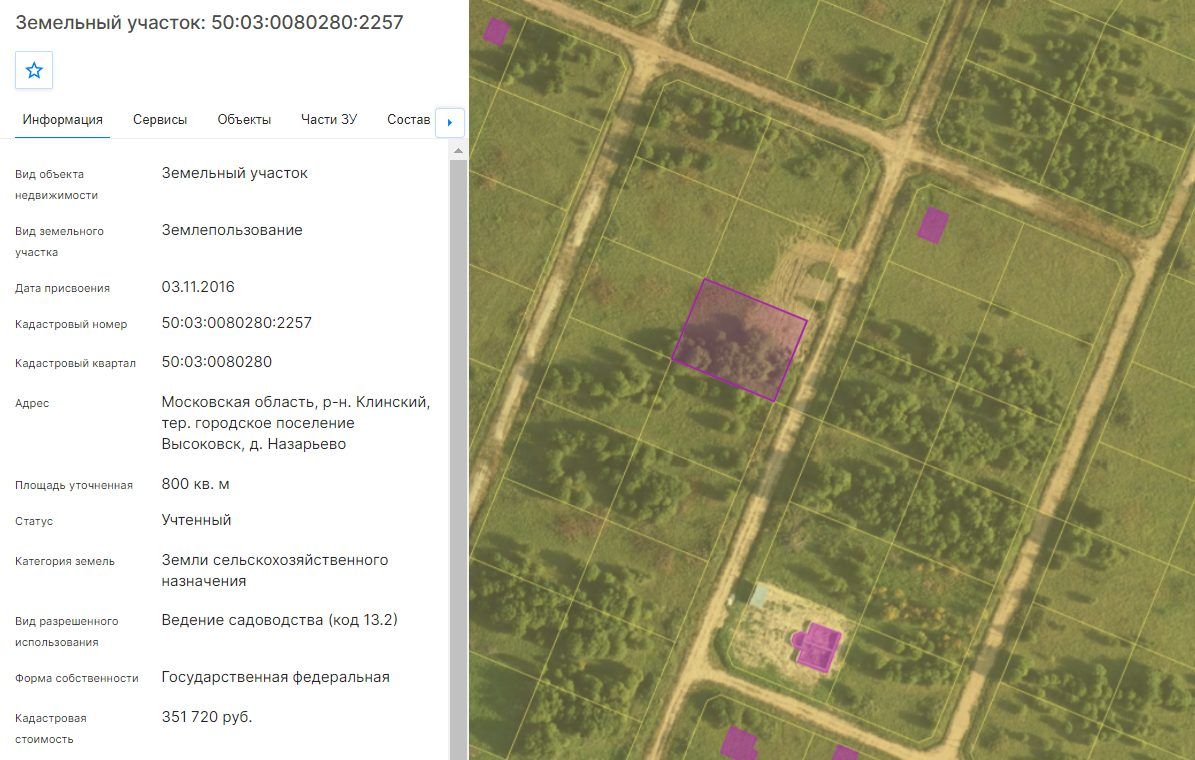Click the Кадастровый номер field label
This screenshot has width=1195, height=760.
tap(72, 324)
